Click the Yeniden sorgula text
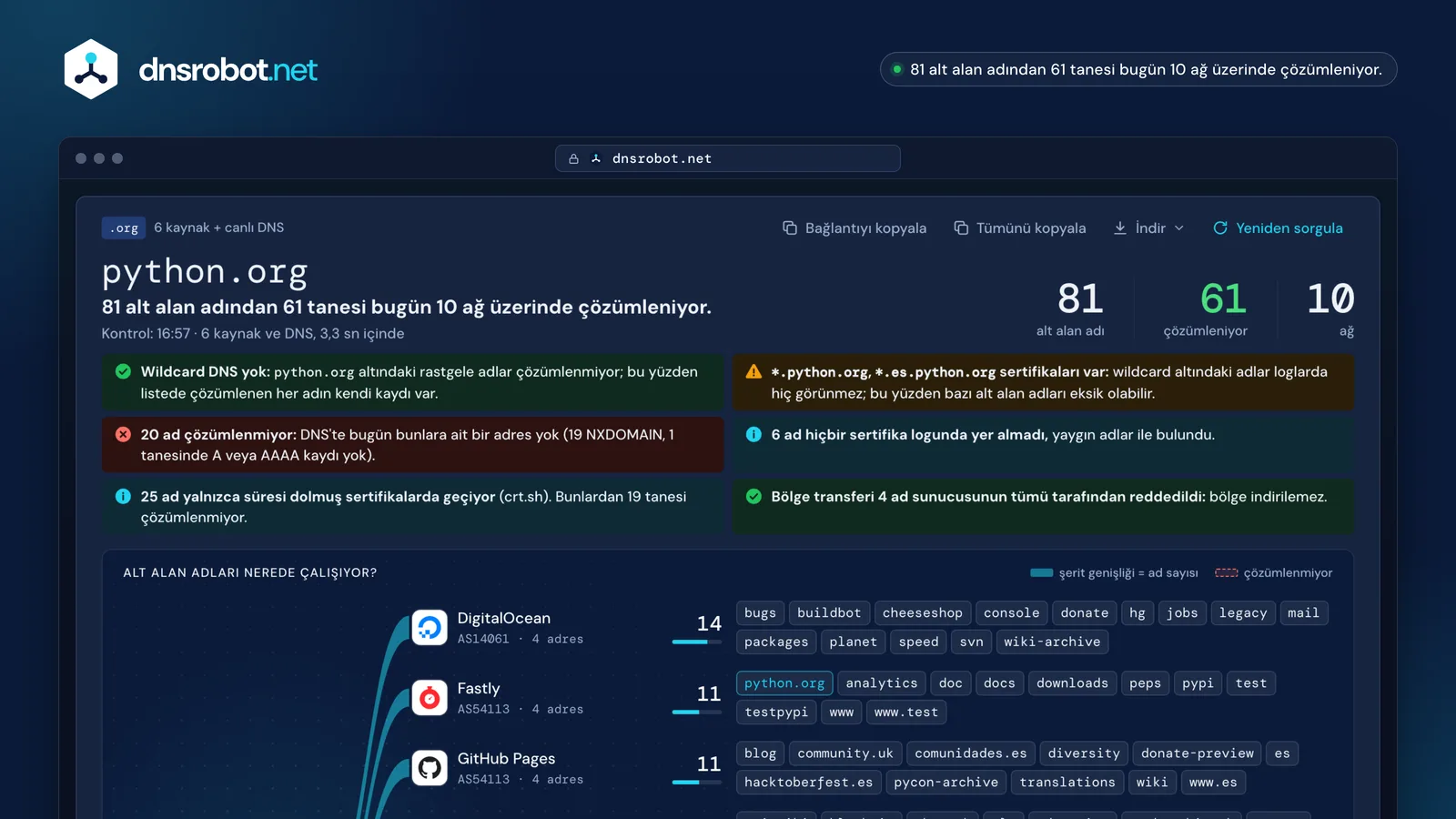The width and height of the screenshot is (1456, 819). tap(1289, 227)
